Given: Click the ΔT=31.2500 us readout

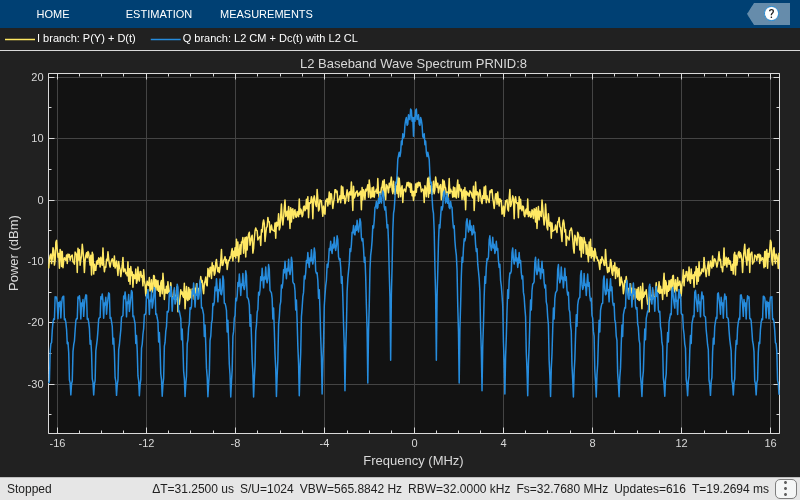Looking at the screenshot, I should click(193, 489).
